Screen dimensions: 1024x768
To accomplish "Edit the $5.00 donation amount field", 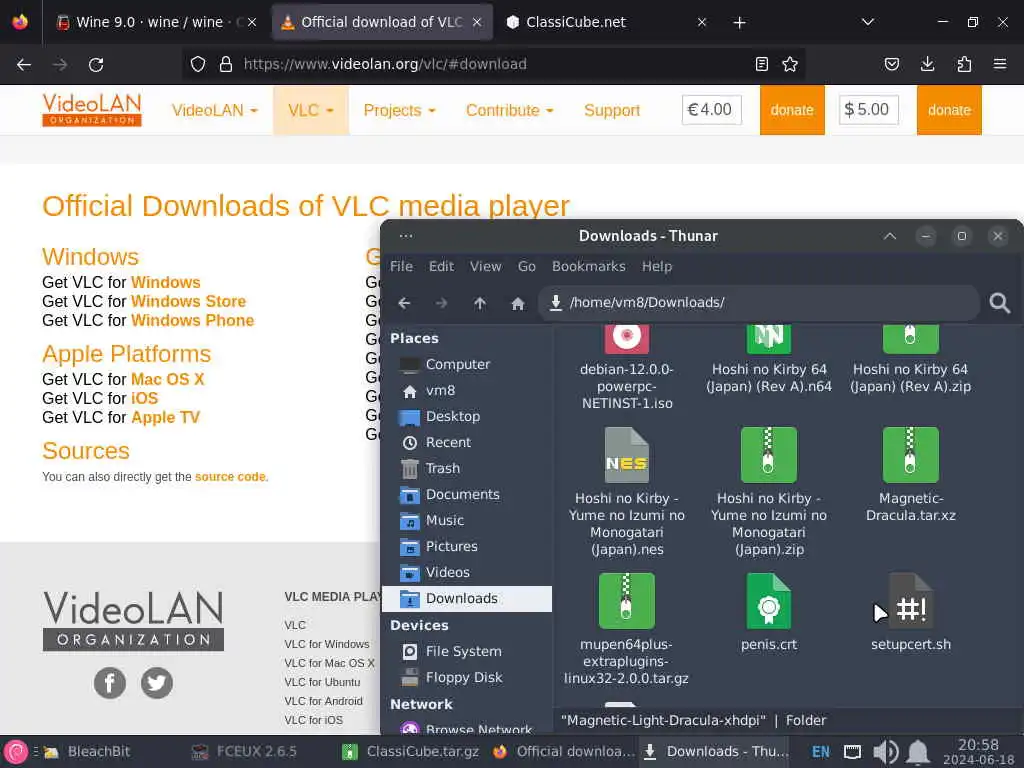I will click(869, 110).
